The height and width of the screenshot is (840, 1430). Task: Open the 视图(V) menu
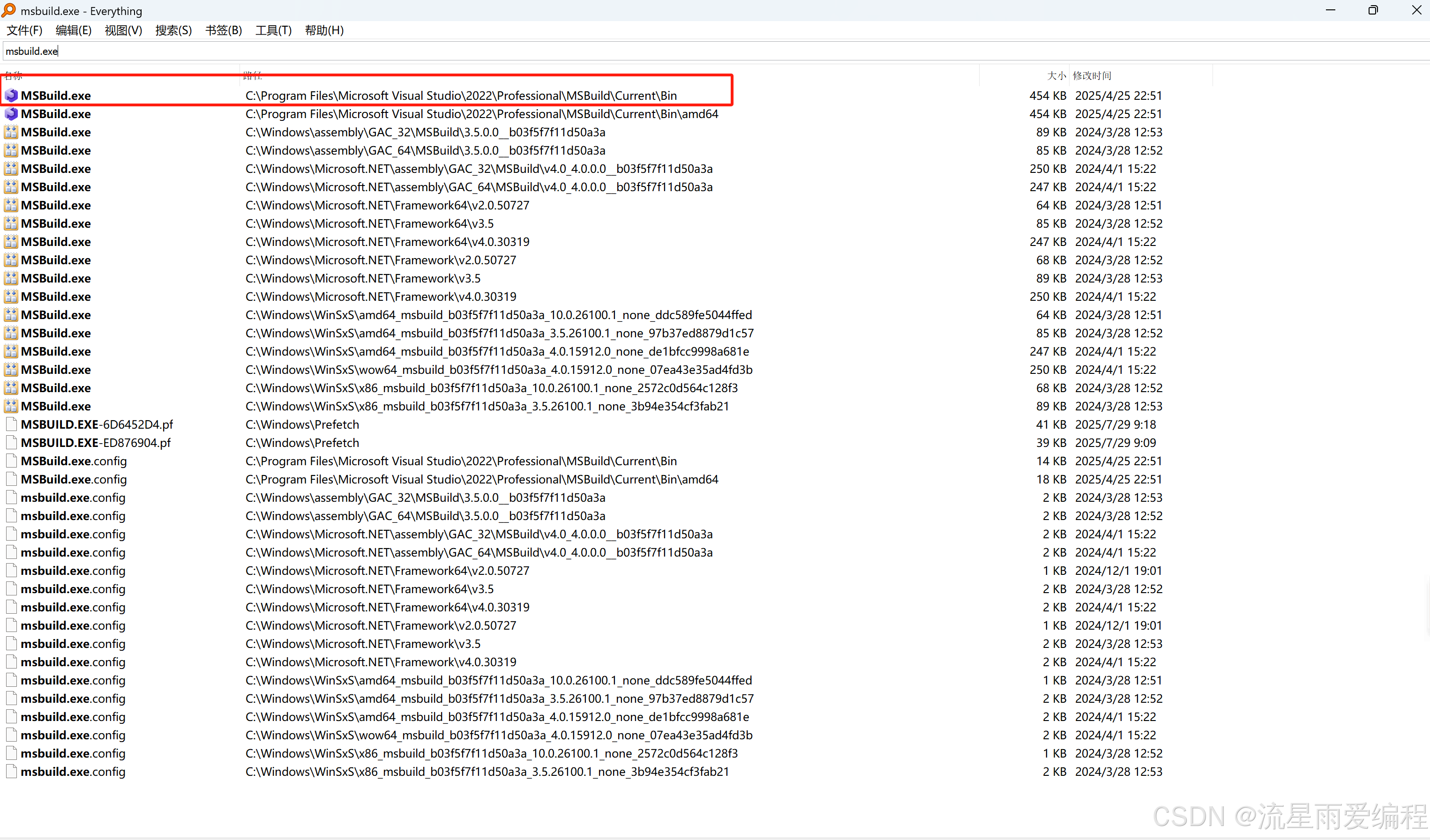123,30
